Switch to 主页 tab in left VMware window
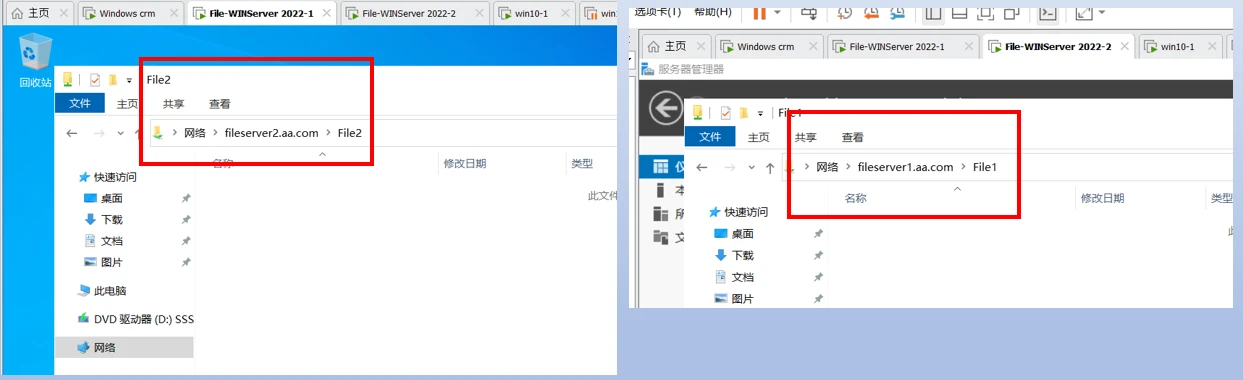The height and width of the screenshot is (380, 1243). (x=38, y=14)
